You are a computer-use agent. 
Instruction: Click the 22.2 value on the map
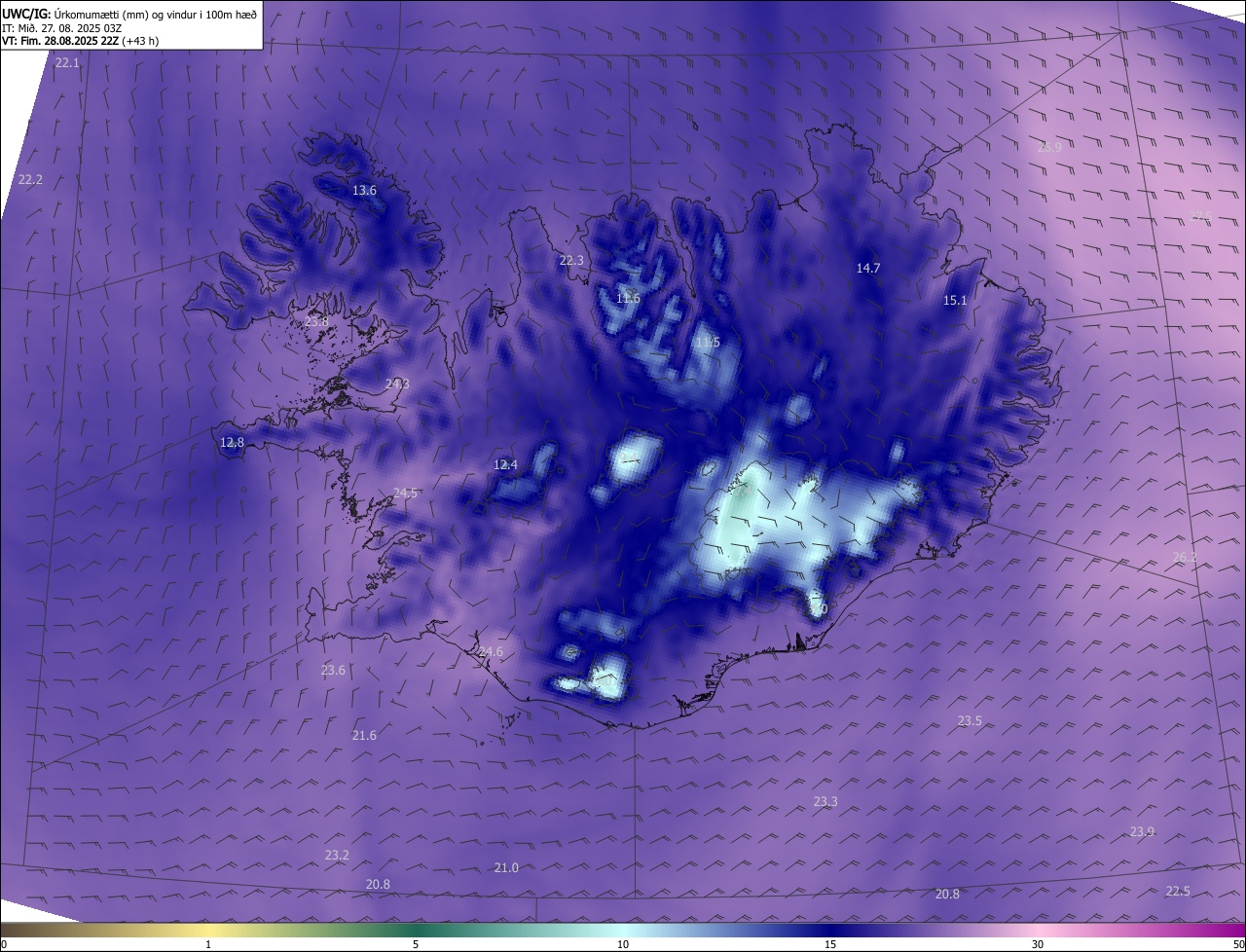[x=30, y=180]
